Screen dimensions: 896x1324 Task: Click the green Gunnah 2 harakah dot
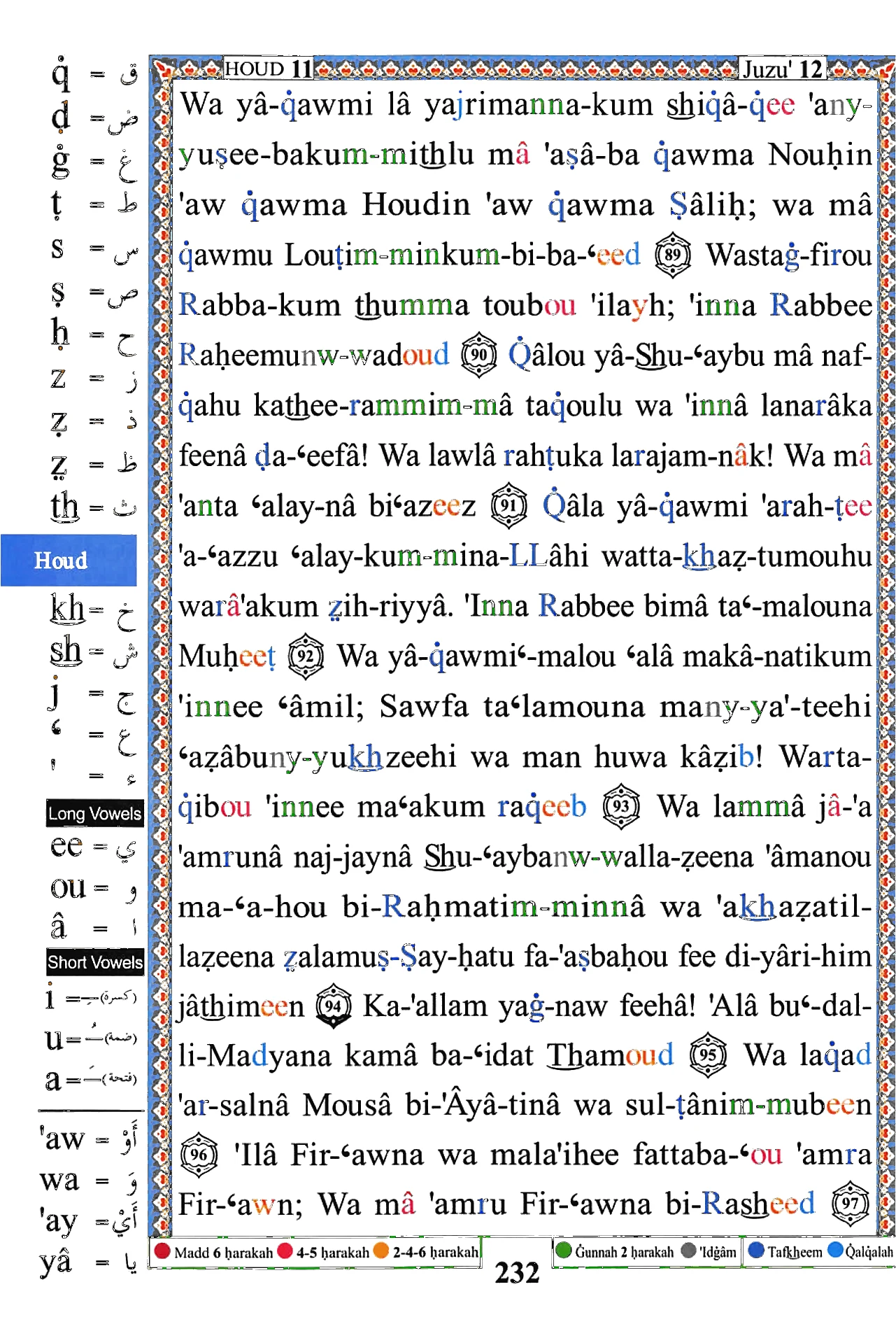click(x=564, y=1251)
